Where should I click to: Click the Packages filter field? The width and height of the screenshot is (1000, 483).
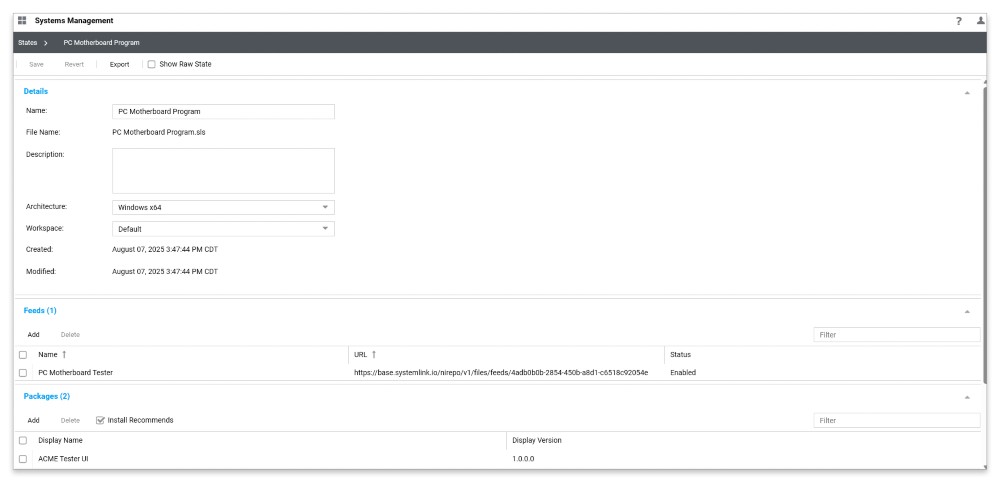click(897, 420)
